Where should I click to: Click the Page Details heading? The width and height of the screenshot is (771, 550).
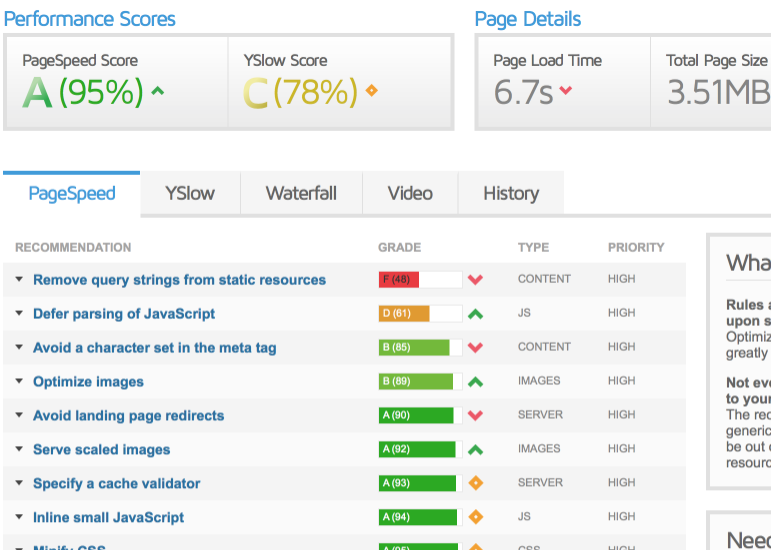(x=528, y=19)
